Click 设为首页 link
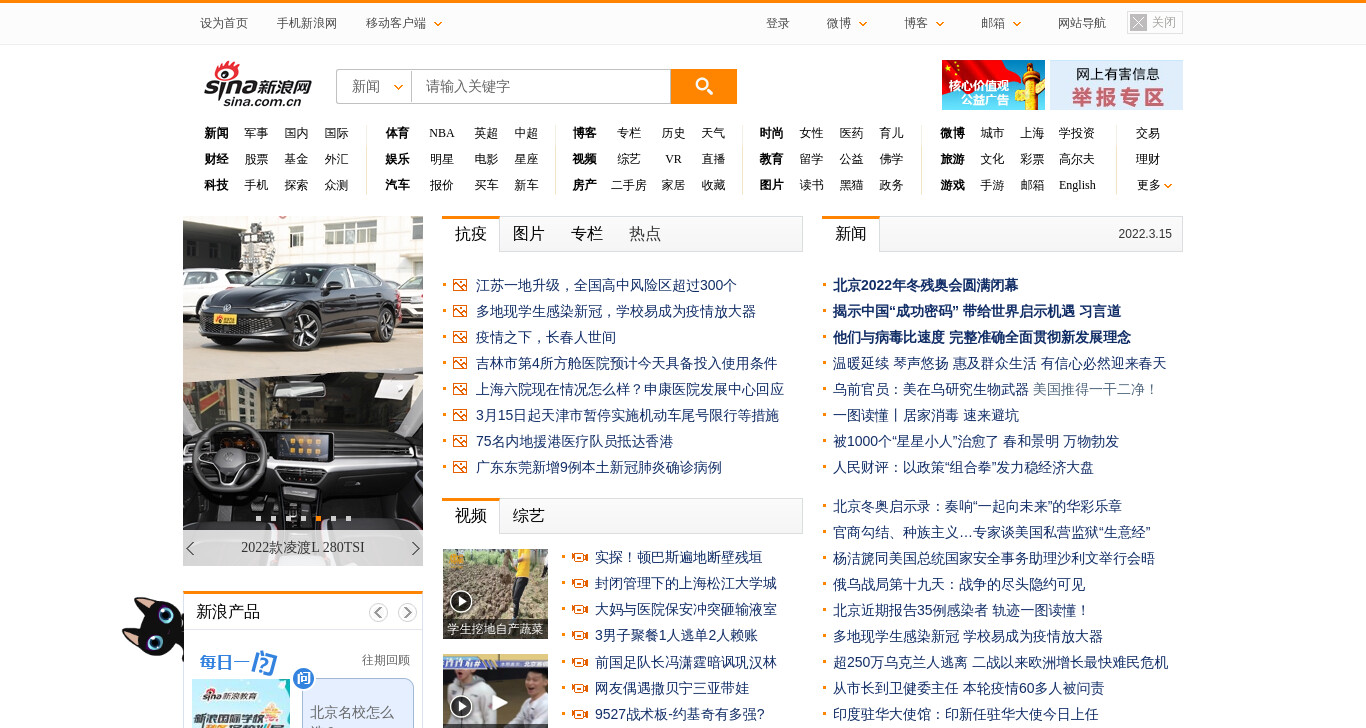This screenshot has width=1366, height=728. (x=224, y=23)
